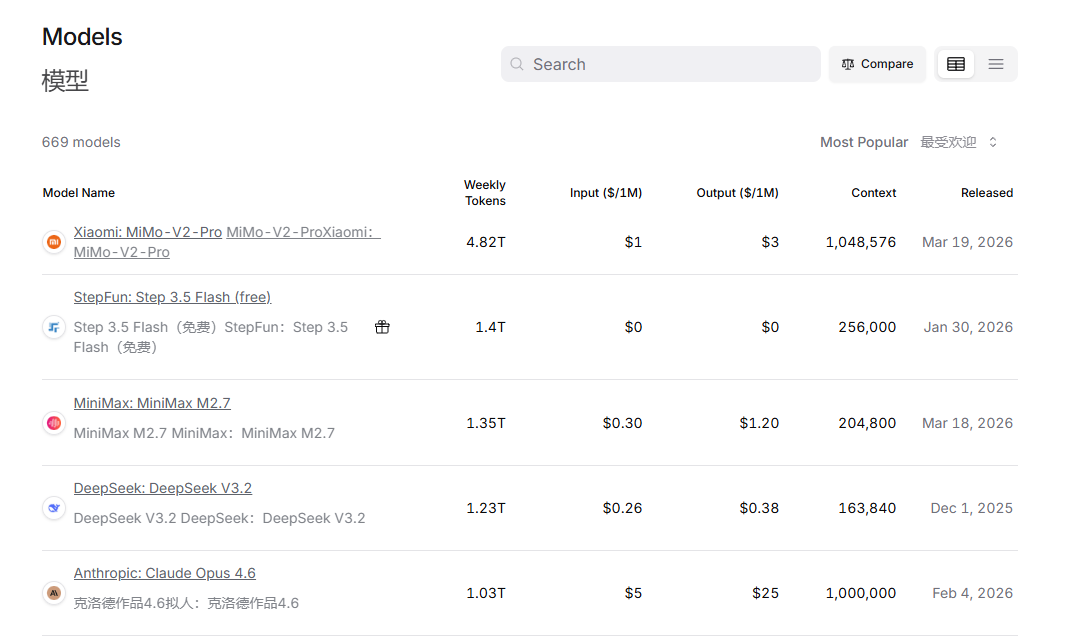Screen dimensions: 1079x638
Task: Click the 1.35T weekly tokens value
Action: click(486, 423)
